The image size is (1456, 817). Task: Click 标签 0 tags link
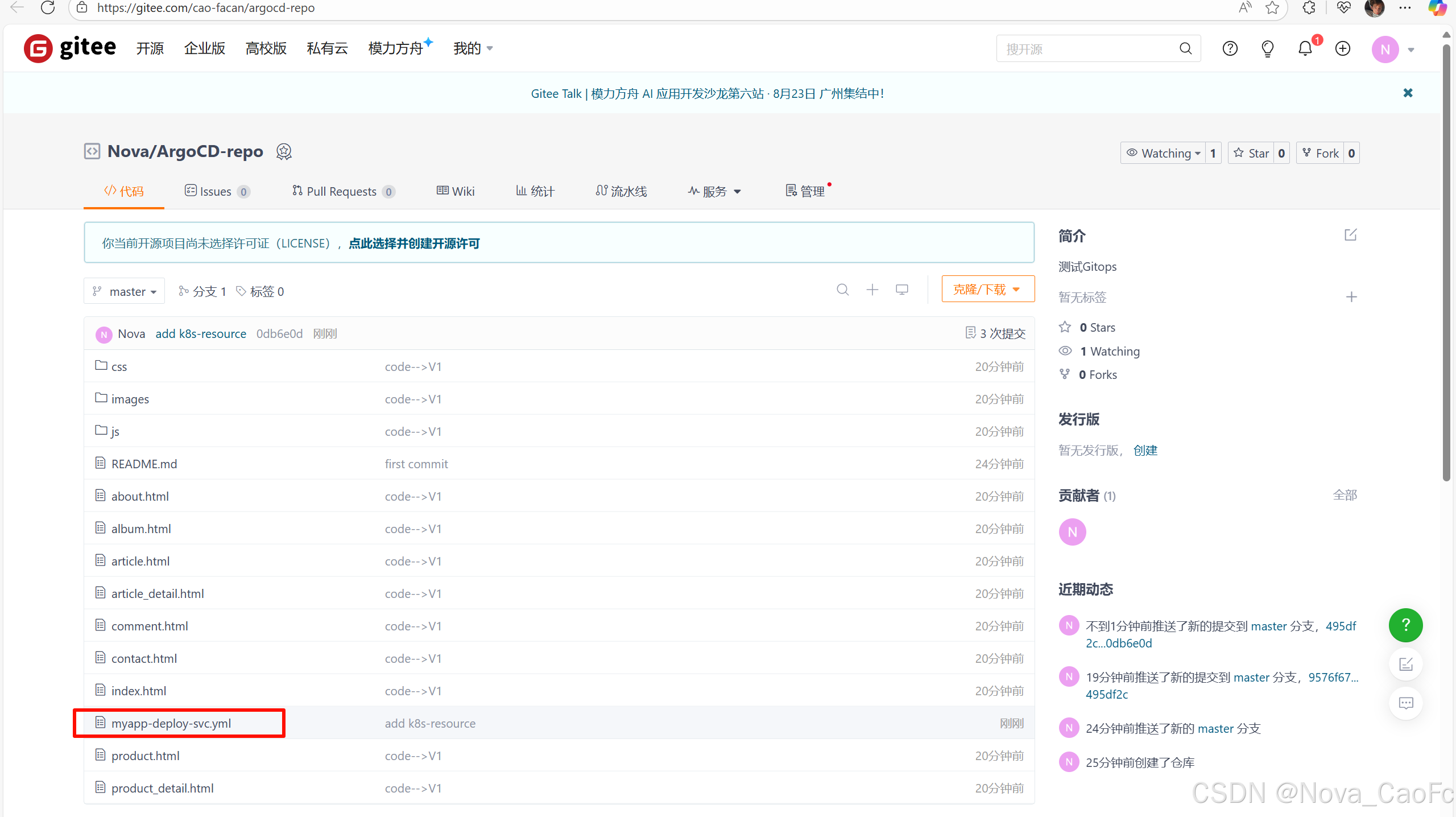coord(260,291)
